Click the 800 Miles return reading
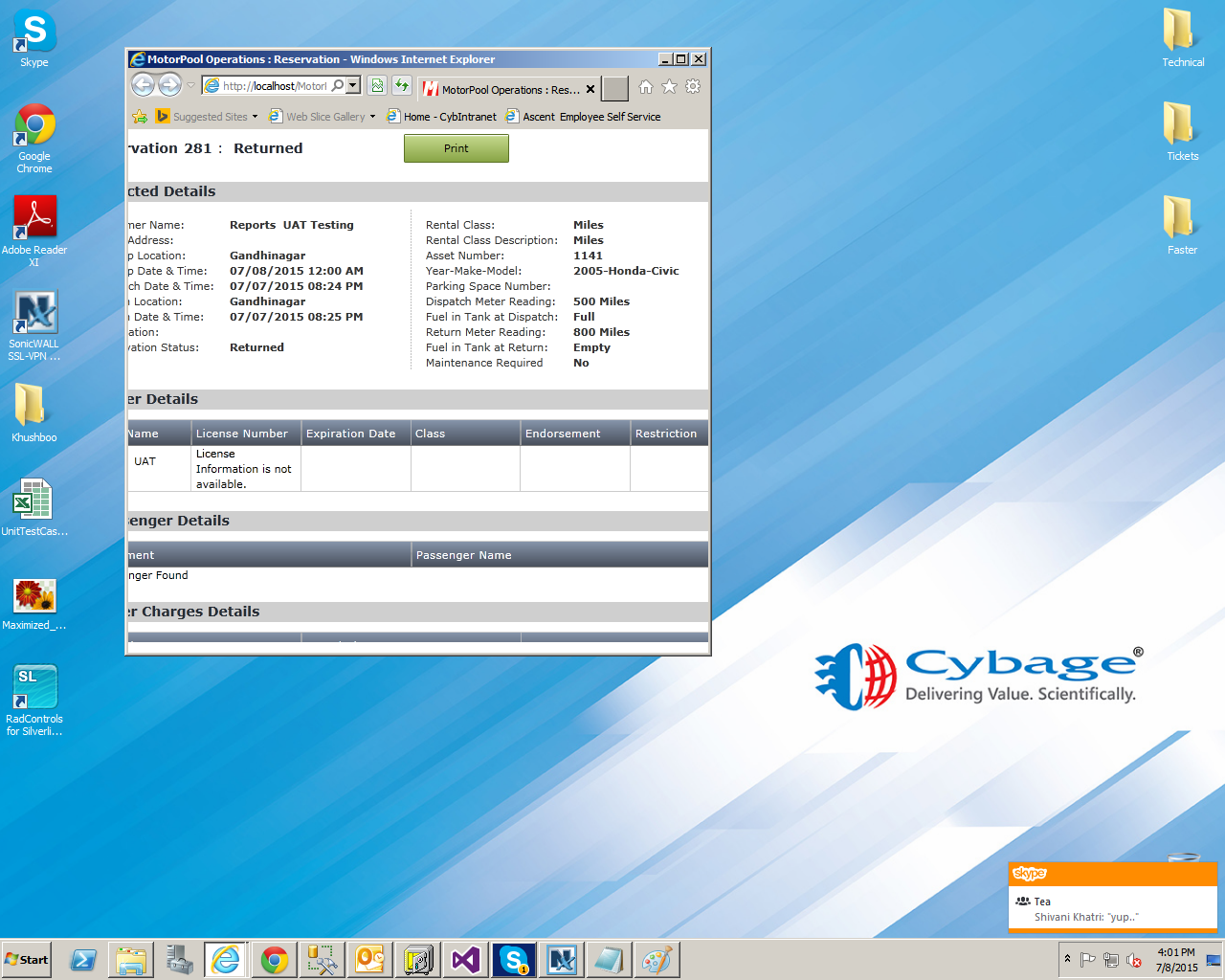Viewport: 1225px width, 980px height. [x=601, y=332]
